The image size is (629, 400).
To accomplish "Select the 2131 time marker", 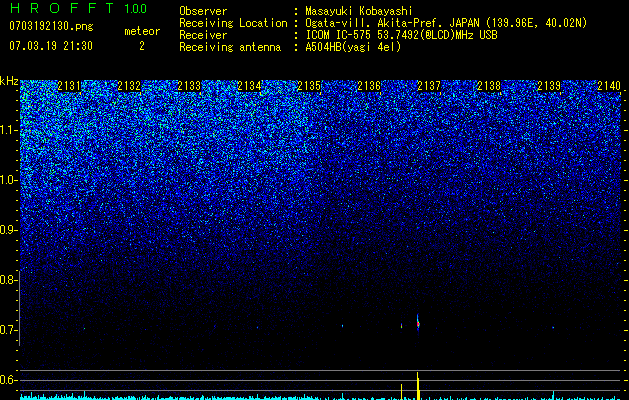I will (69, 86).
